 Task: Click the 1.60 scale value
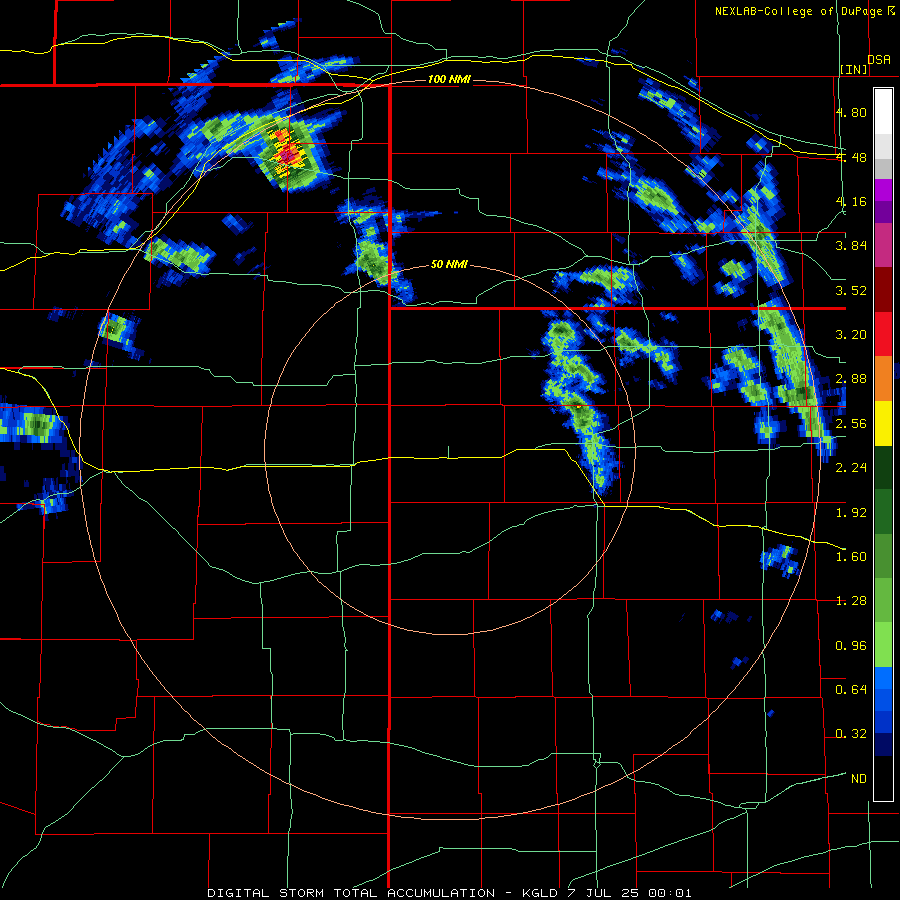coord(851,557)
